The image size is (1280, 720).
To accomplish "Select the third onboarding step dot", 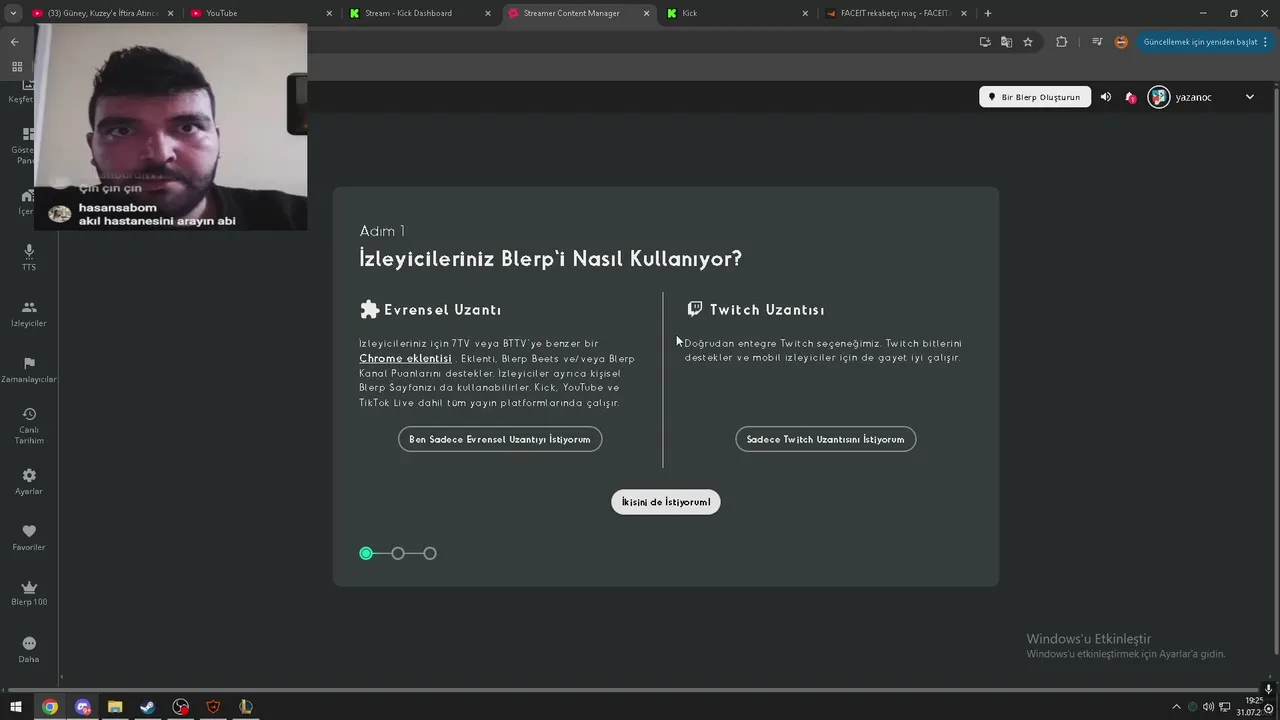I will (430, 553).
